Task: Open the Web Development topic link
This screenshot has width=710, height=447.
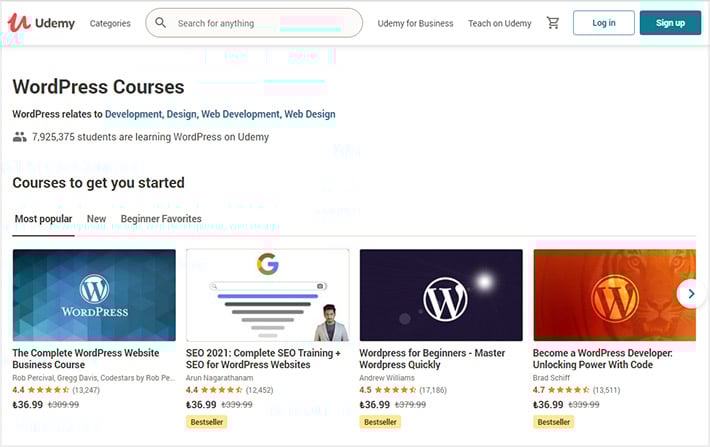Action: click(241, 114)
